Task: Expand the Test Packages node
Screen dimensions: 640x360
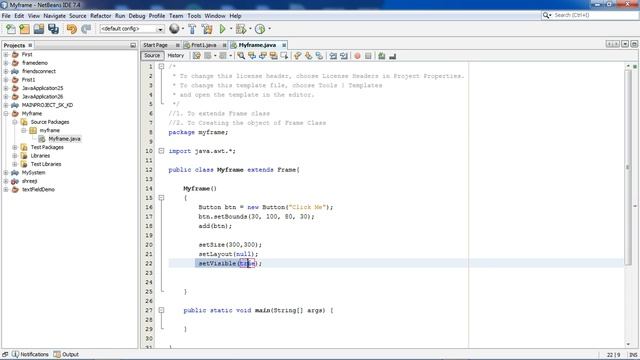Action: point(15,147)
